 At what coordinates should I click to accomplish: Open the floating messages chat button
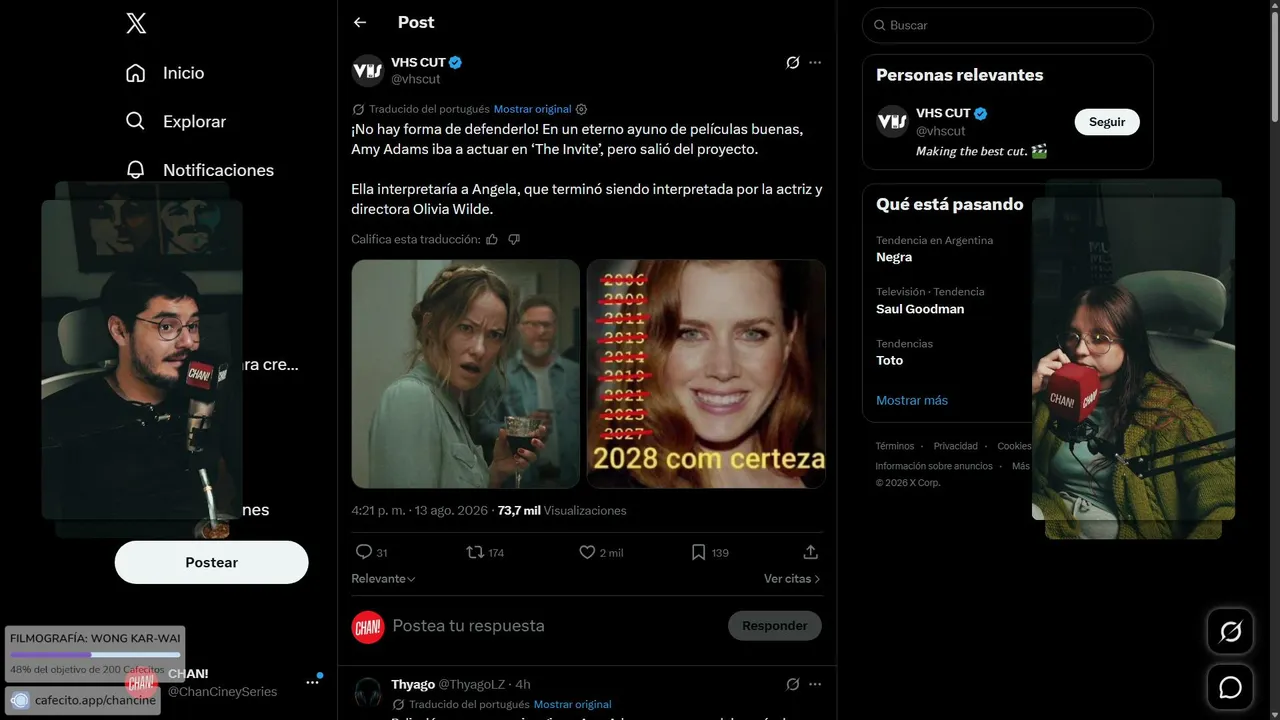pyautogui.click(x=1230, y=687)
